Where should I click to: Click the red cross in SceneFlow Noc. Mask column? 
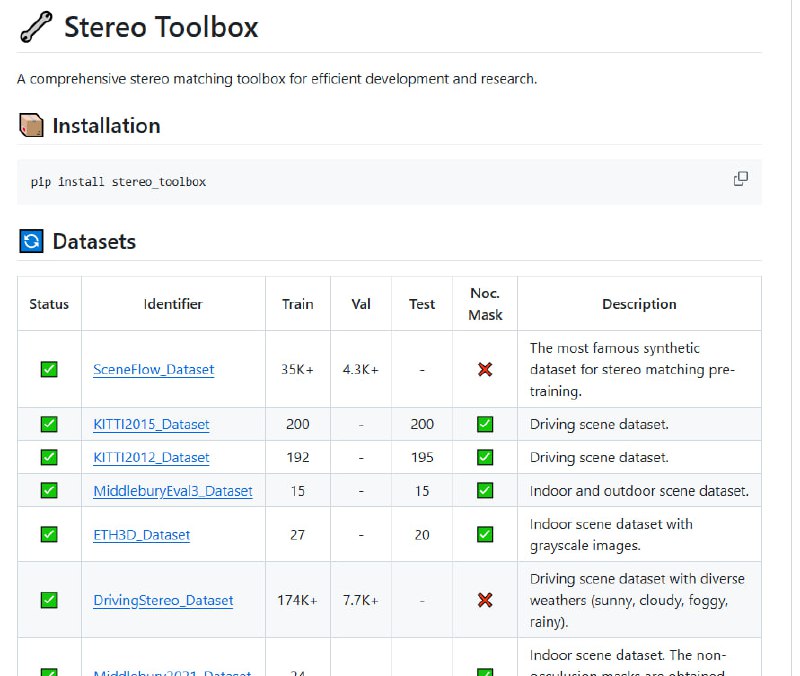tap(485, 369)
